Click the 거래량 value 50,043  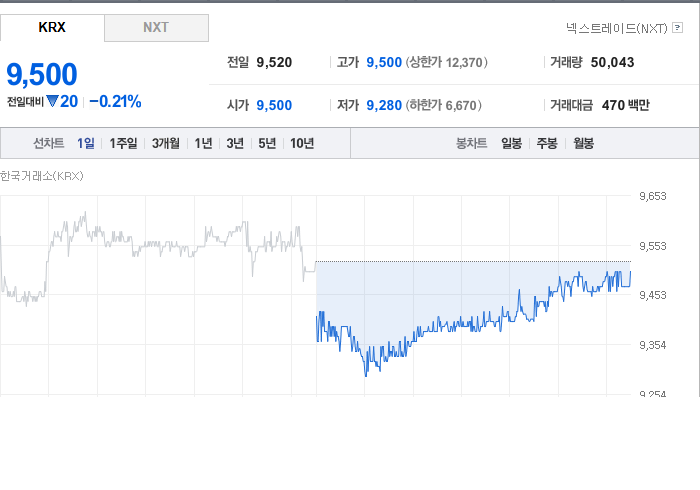pyautogui.click(x=612, y=62)
